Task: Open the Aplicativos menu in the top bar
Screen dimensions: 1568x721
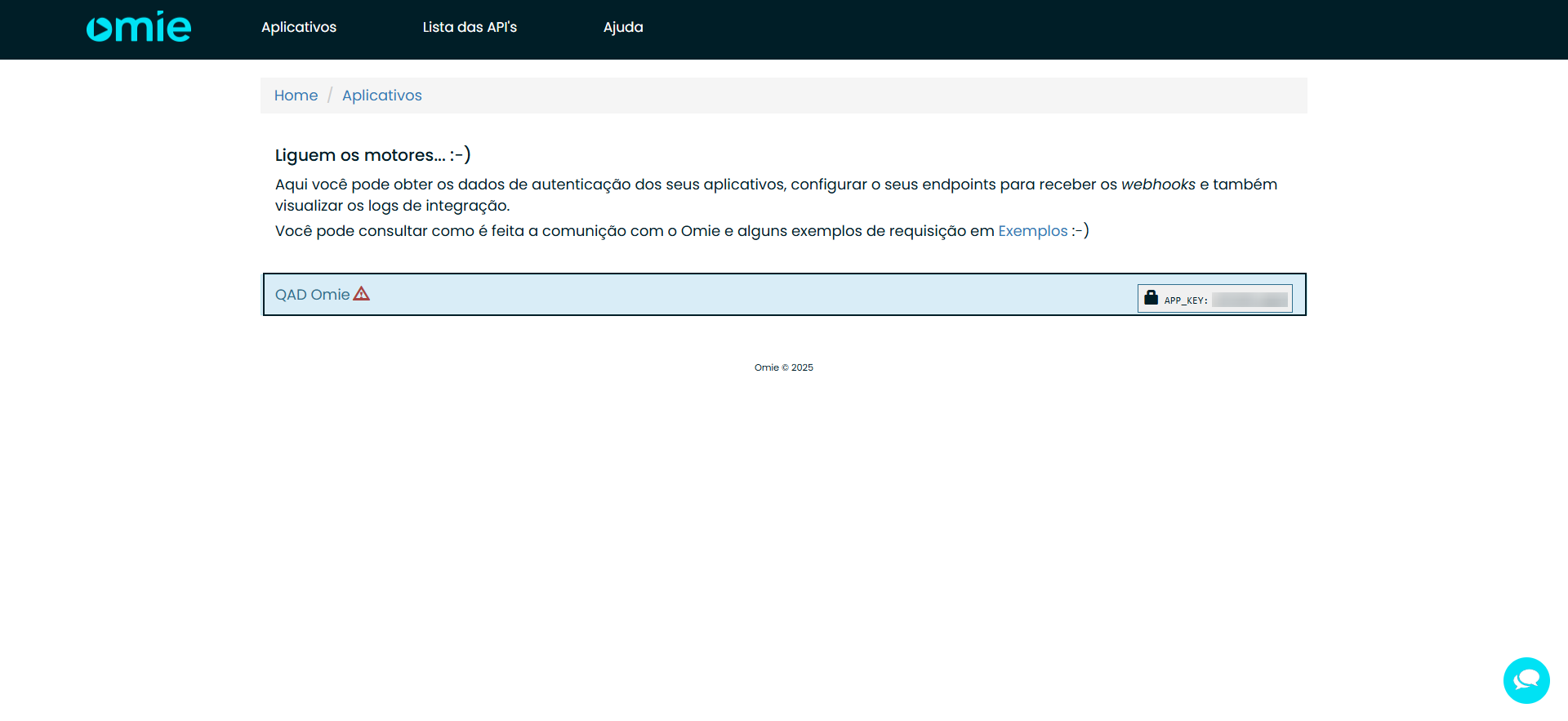Action: (299, 27)
